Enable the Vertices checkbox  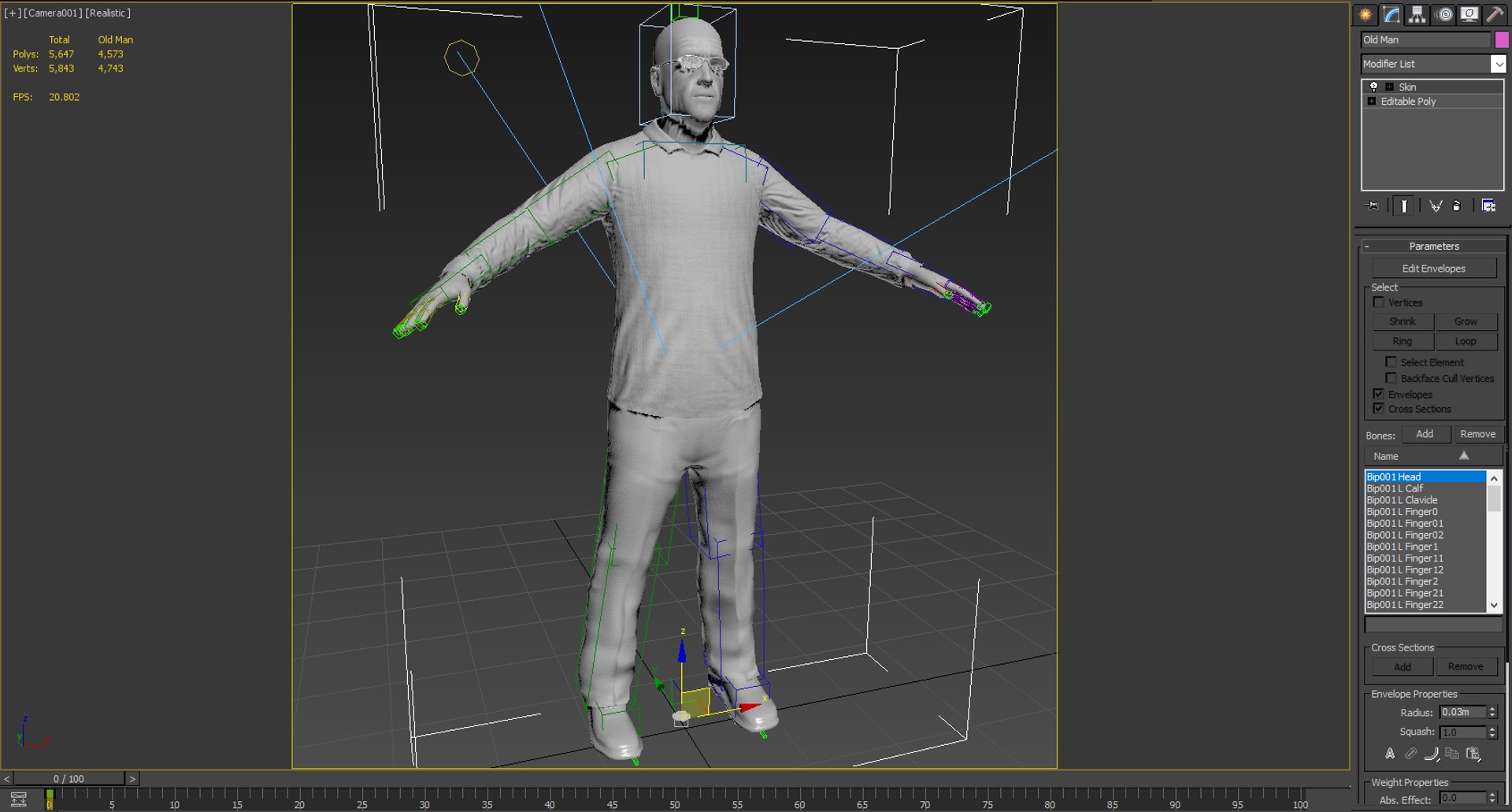1378,302
